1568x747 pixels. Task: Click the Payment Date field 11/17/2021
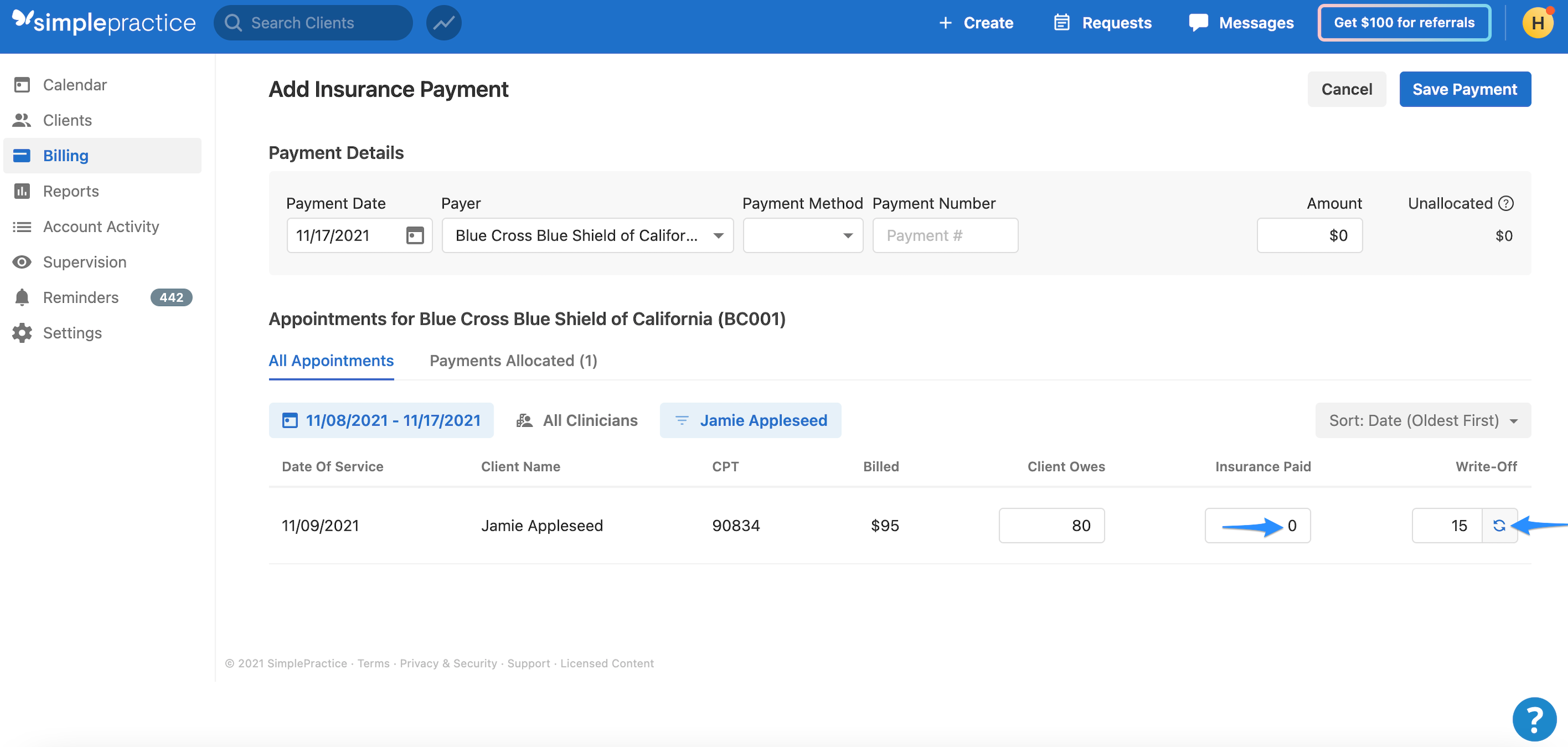[x=359, y=235]
